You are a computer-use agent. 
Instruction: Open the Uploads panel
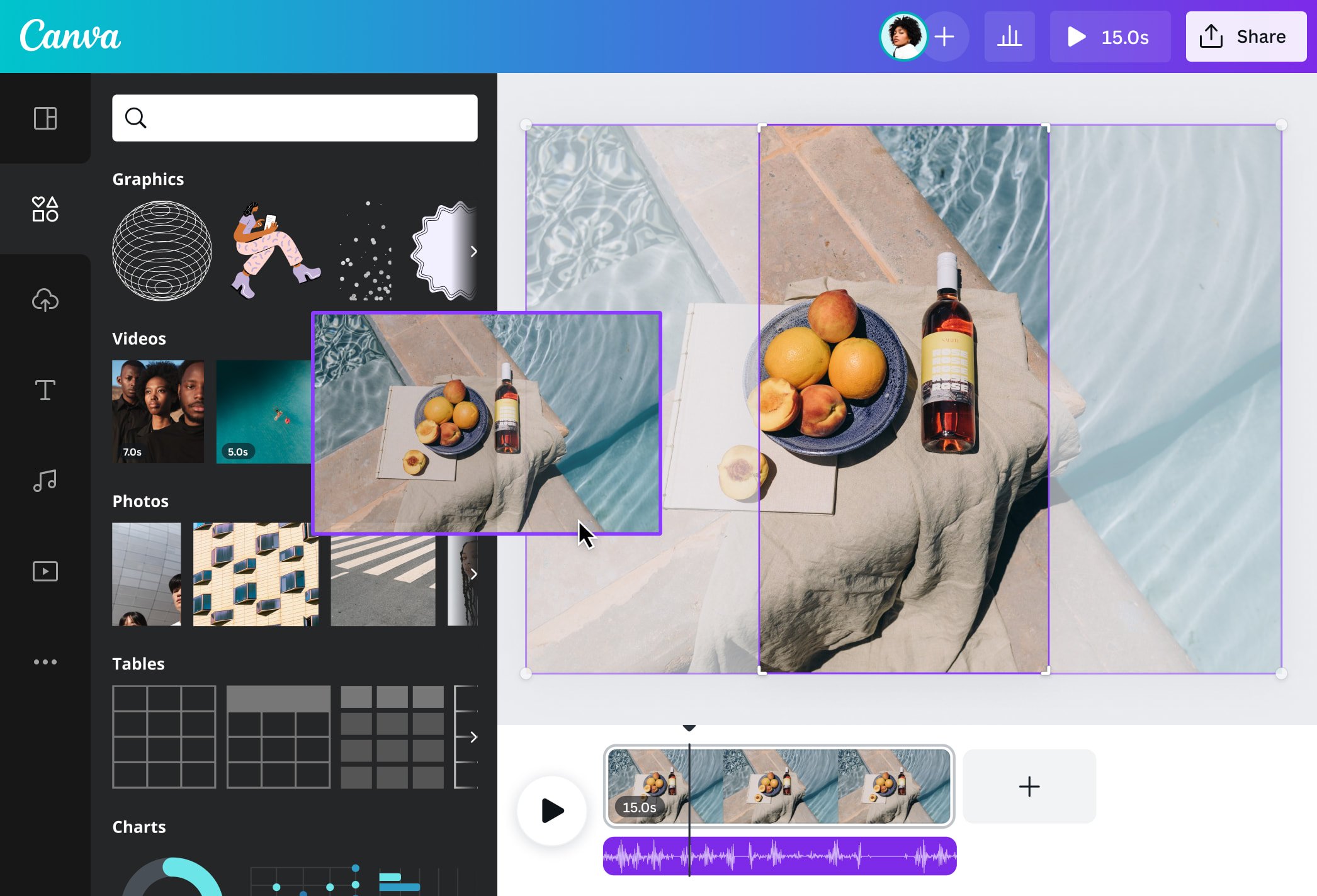pos(45,300)
